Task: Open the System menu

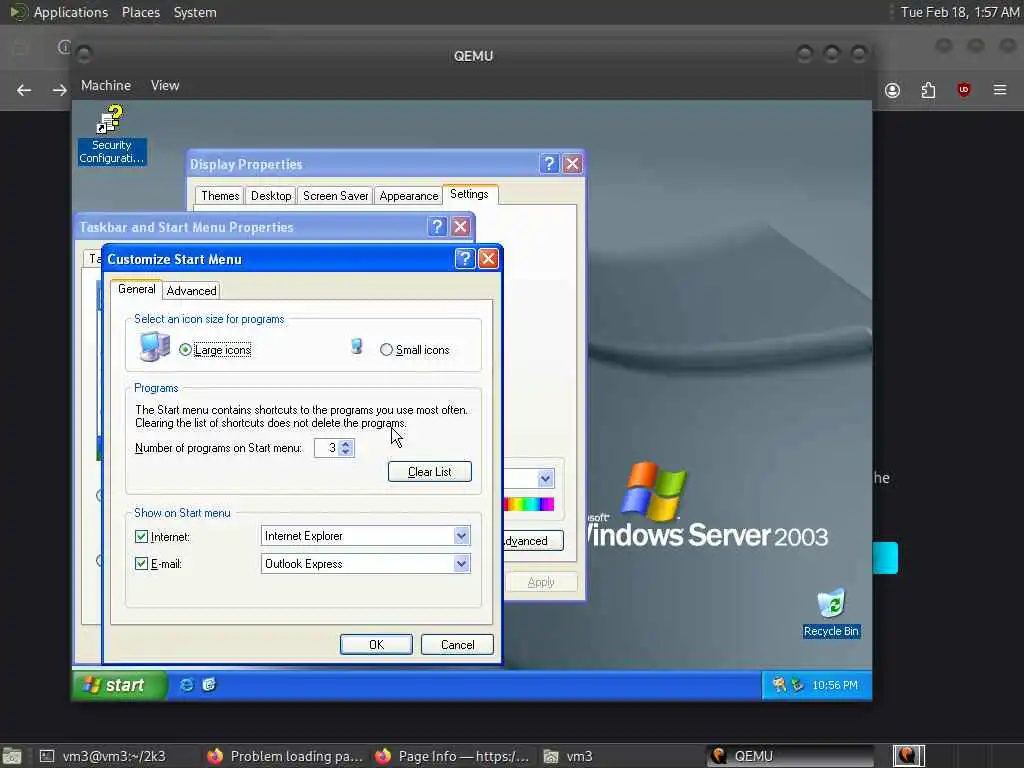Action: pos(195,12)
